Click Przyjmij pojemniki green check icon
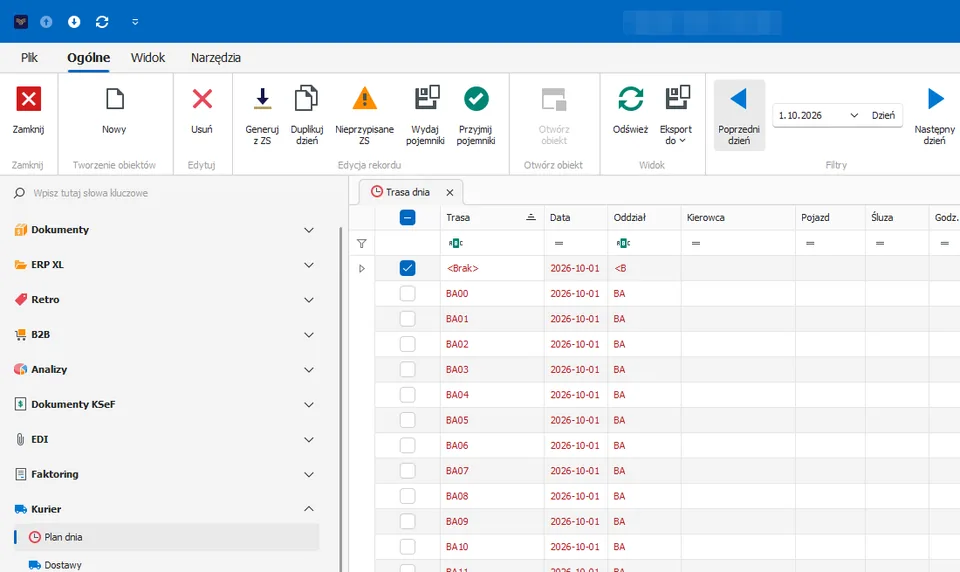Screen dimensions: 960x572 tap(476, 99)
